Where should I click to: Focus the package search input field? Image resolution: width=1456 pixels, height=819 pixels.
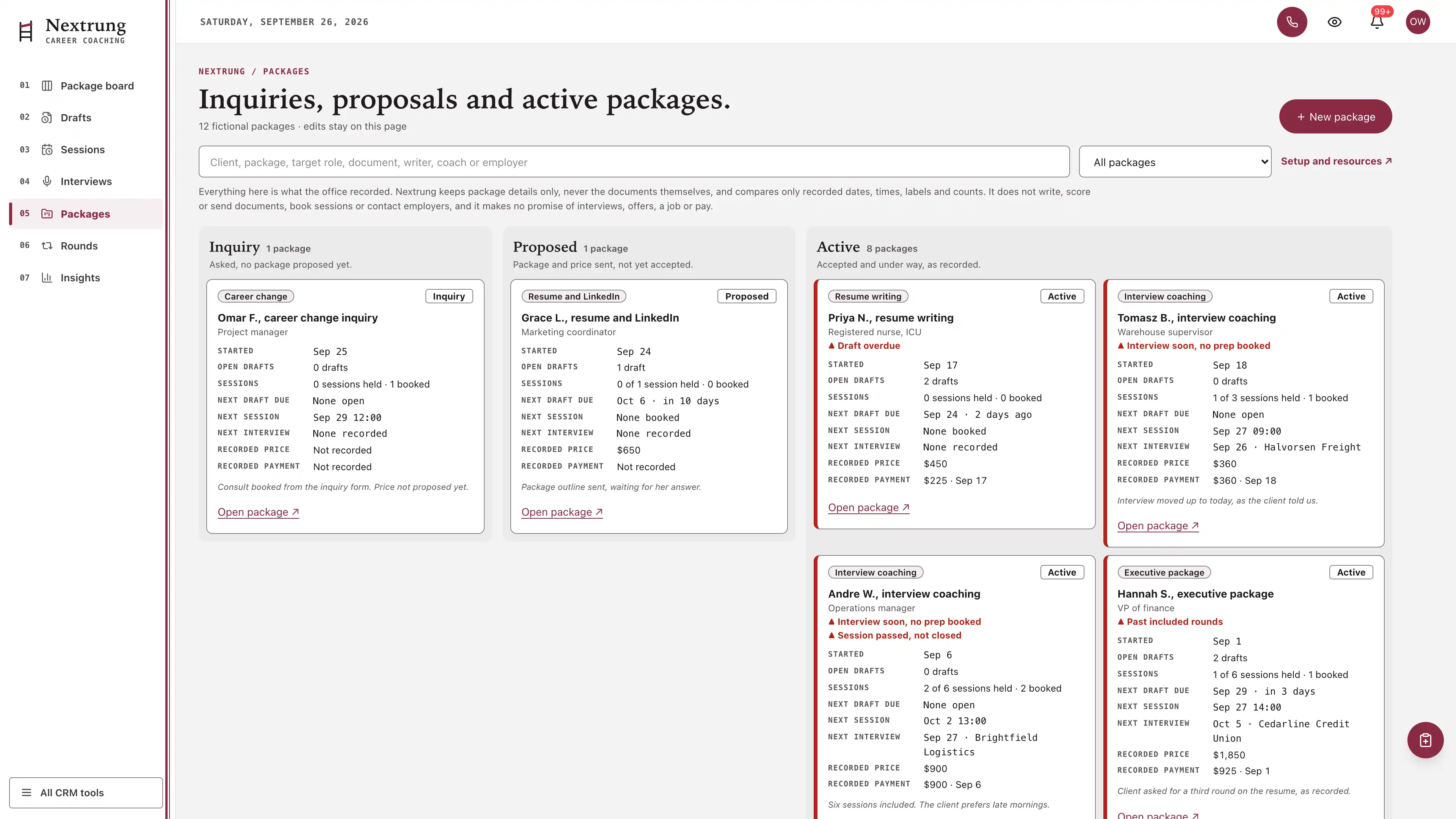tap(634, 162)
